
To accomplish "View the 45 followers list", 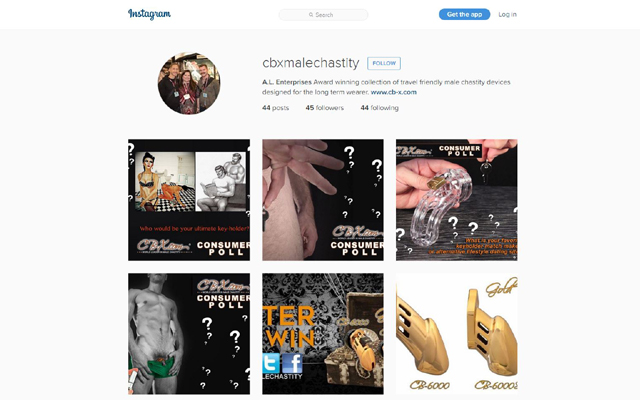I will (x=325, y=108).
